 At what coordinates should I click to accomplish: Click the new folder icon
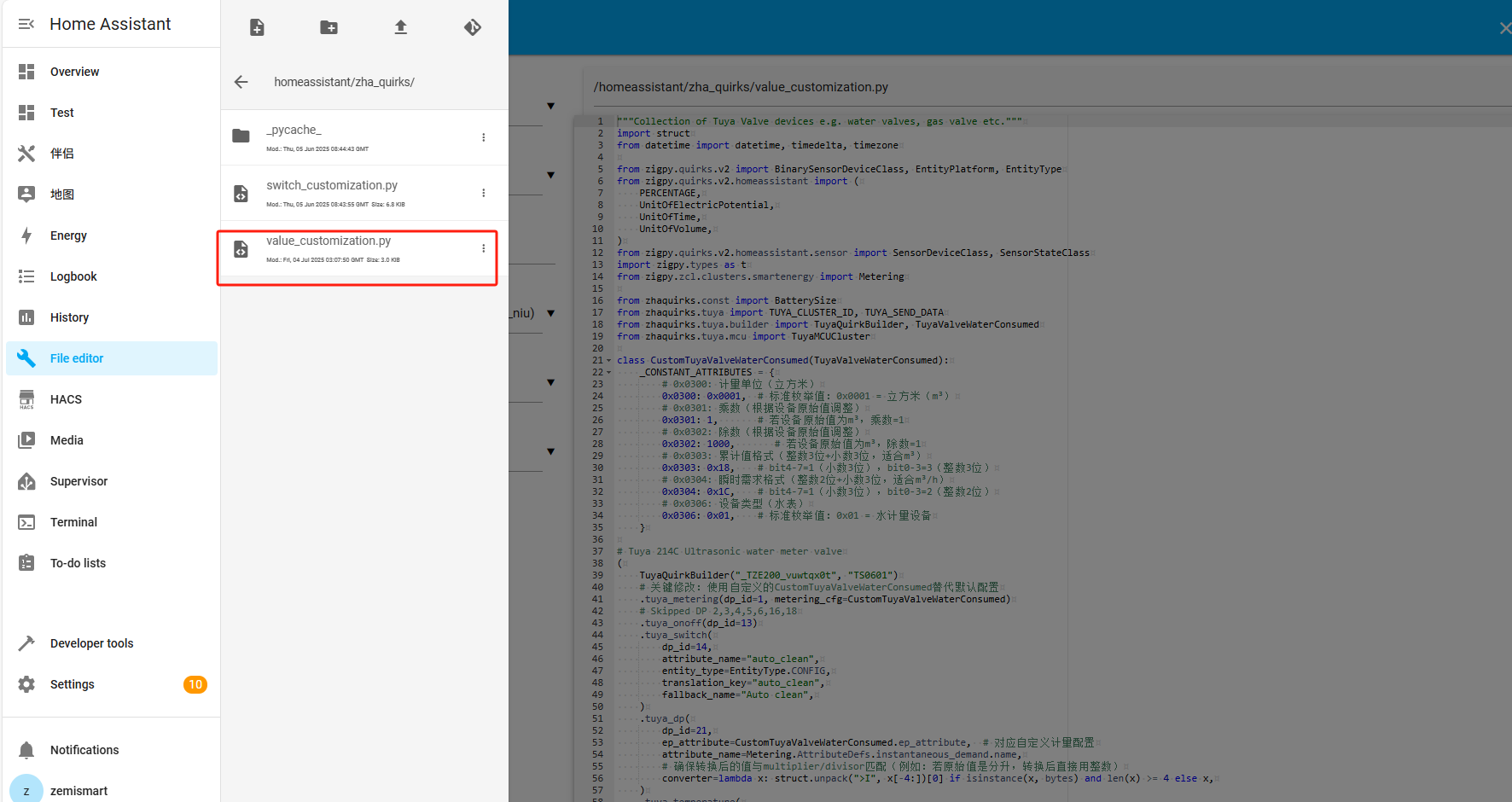[329, 27]
